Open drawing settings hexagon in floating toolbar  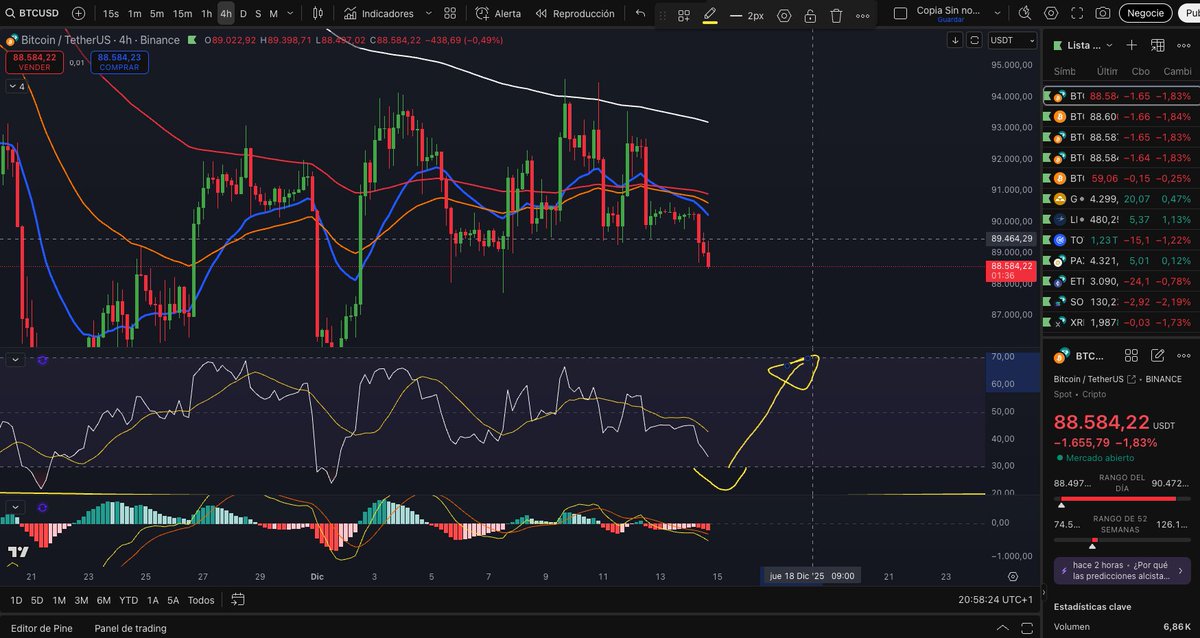pos(784,16)
